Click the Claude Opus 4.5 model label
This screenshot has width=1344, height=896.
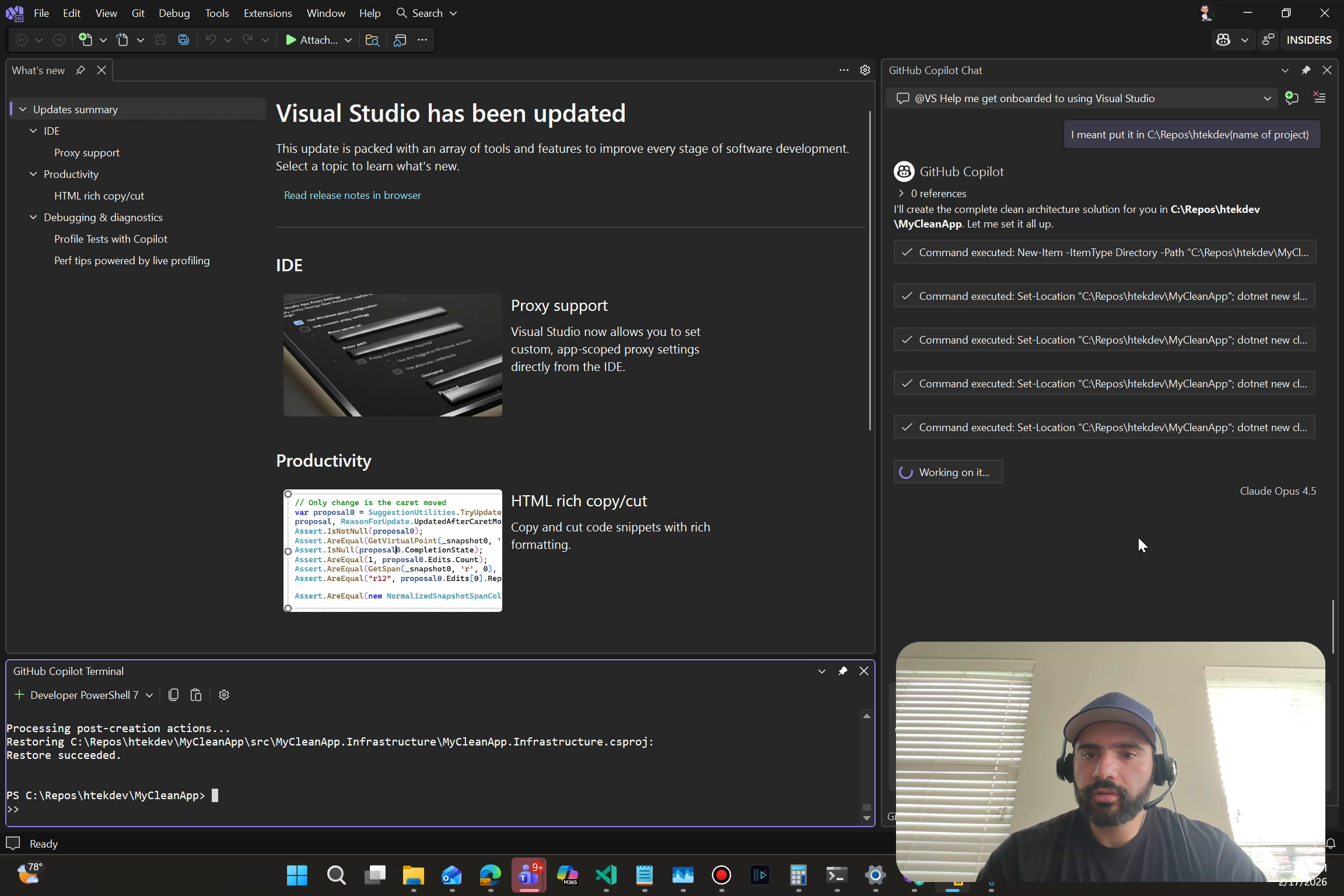(1277, 491)
